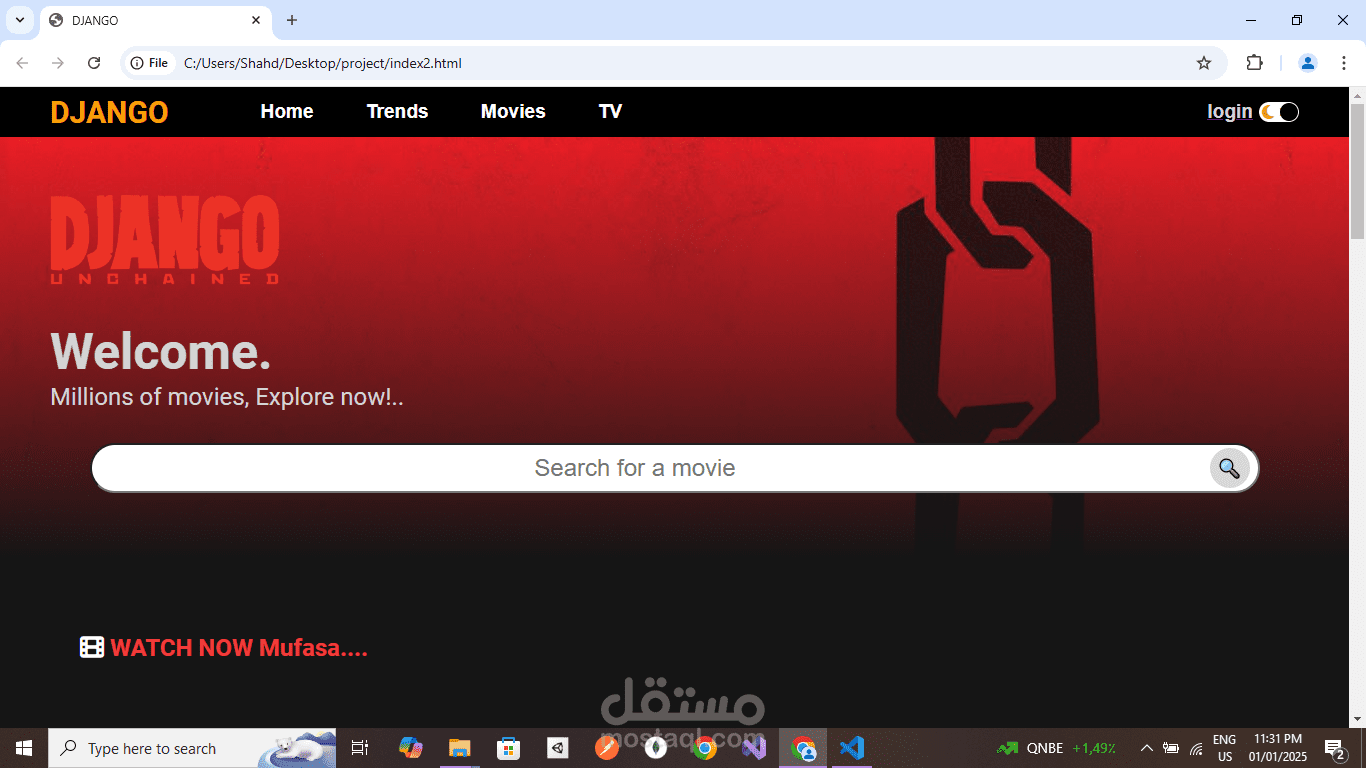Open the Chrome extensions puzzle icon
The height and width of the screenshot is (768, 1366).
tap(1254, 63)
